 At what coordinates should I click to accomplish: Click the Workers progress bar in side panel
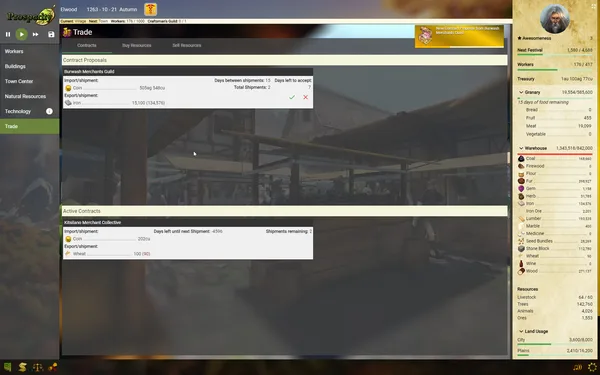[x=555, y=70]
